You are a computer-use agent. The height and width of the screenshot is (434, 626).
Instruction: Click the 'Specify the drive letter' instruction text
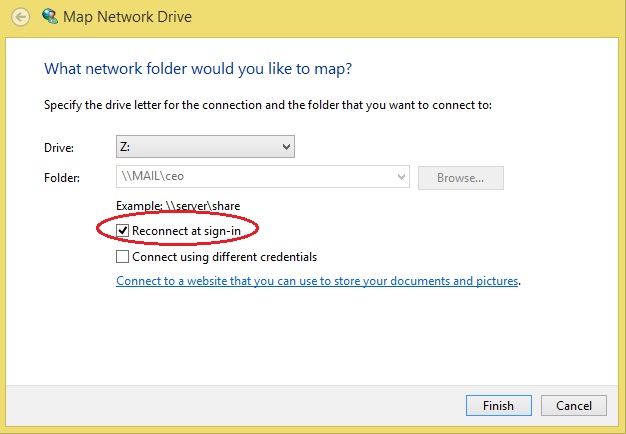pyautogui.click(x=268, y=105)
